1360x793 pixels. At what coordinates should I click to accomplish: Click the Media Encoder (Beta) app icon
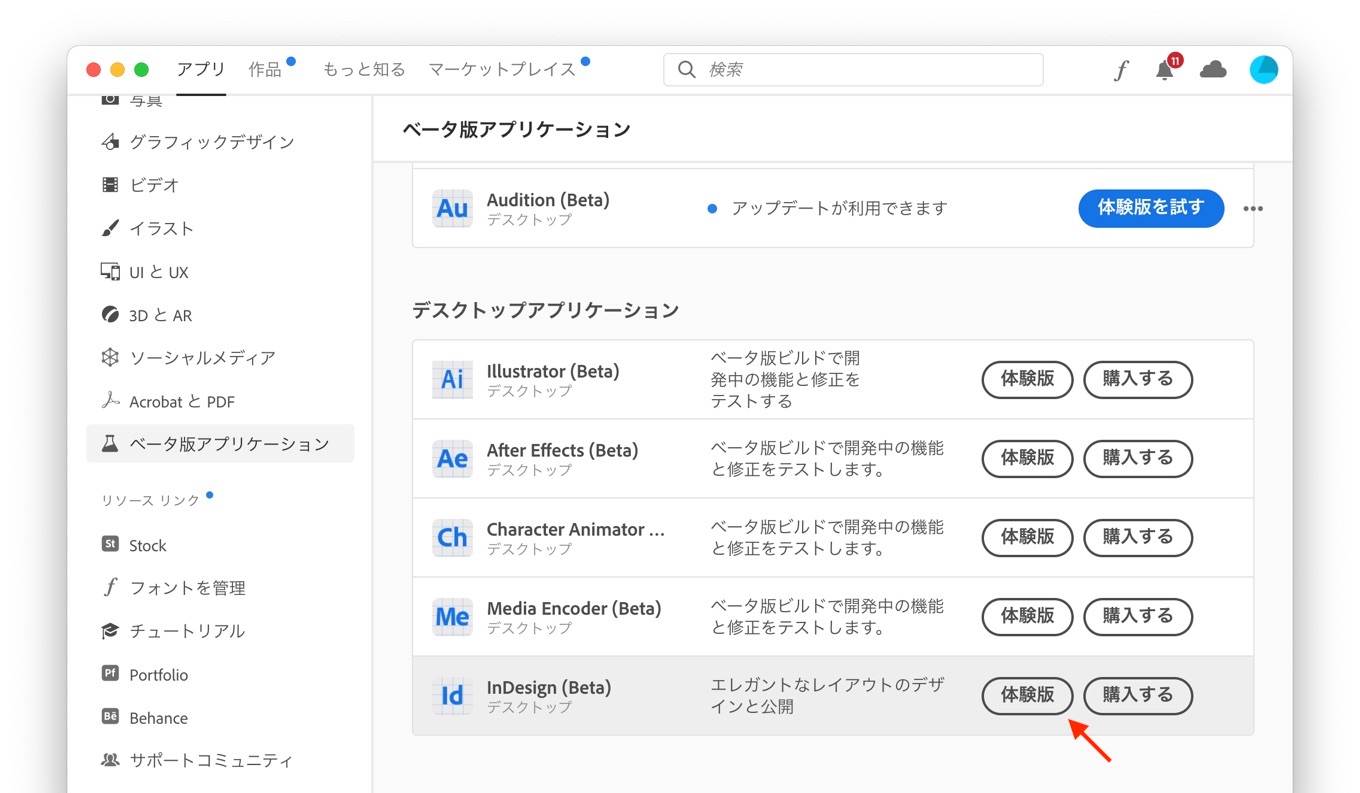[452, 616]
